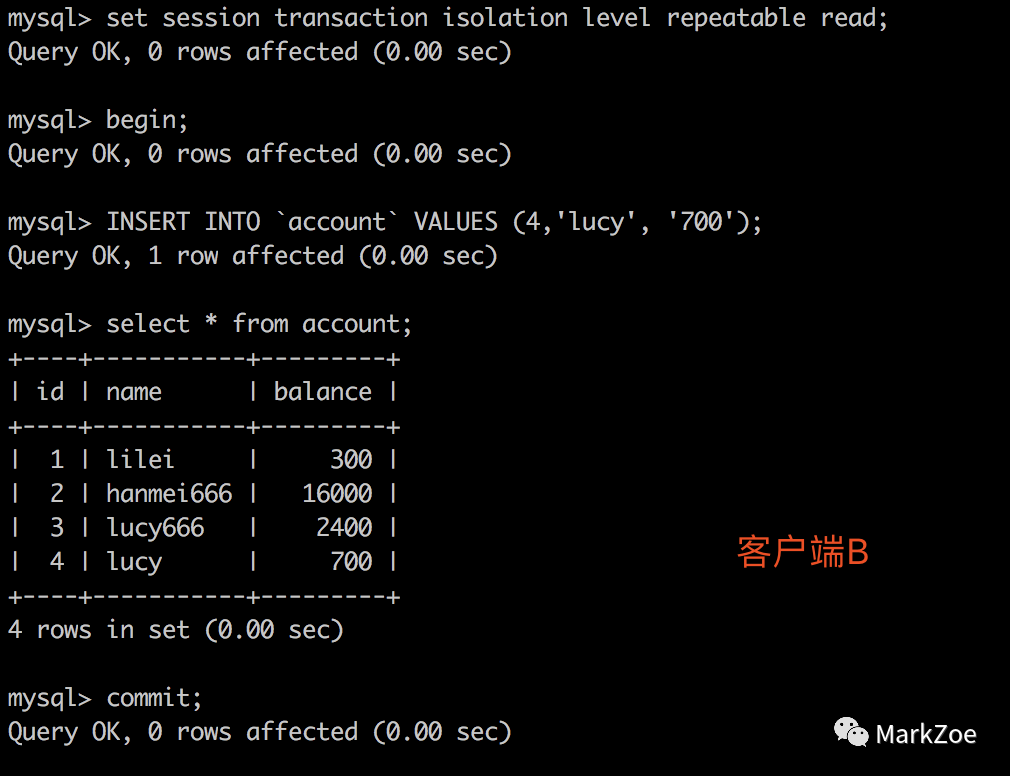Click the WeChat logo icon beside MarkZoe
Viewport: 1010px width, 776px height.
pyautogui.click(x=851, y=732)
